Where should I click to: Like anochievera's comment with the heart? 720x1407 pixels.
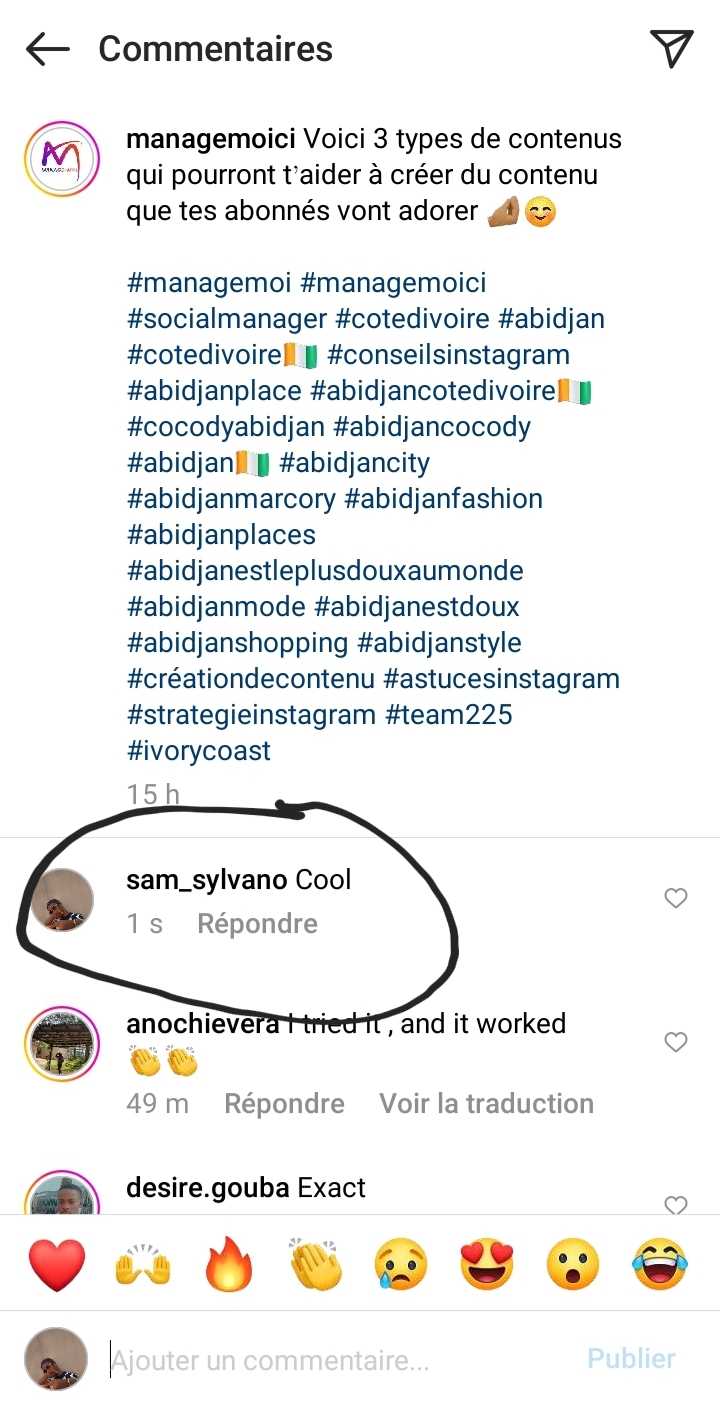pyautogui.click(x=676, y=1042)
